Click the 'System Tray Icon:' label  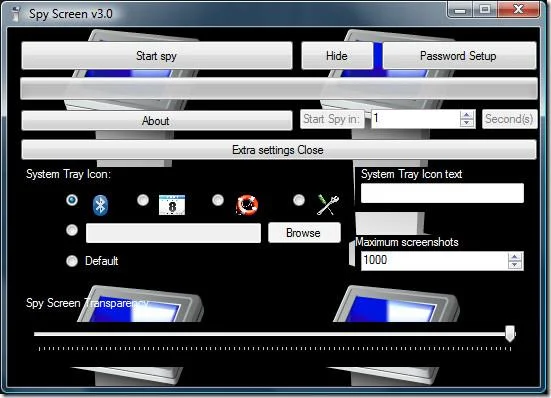click(68, 174)
